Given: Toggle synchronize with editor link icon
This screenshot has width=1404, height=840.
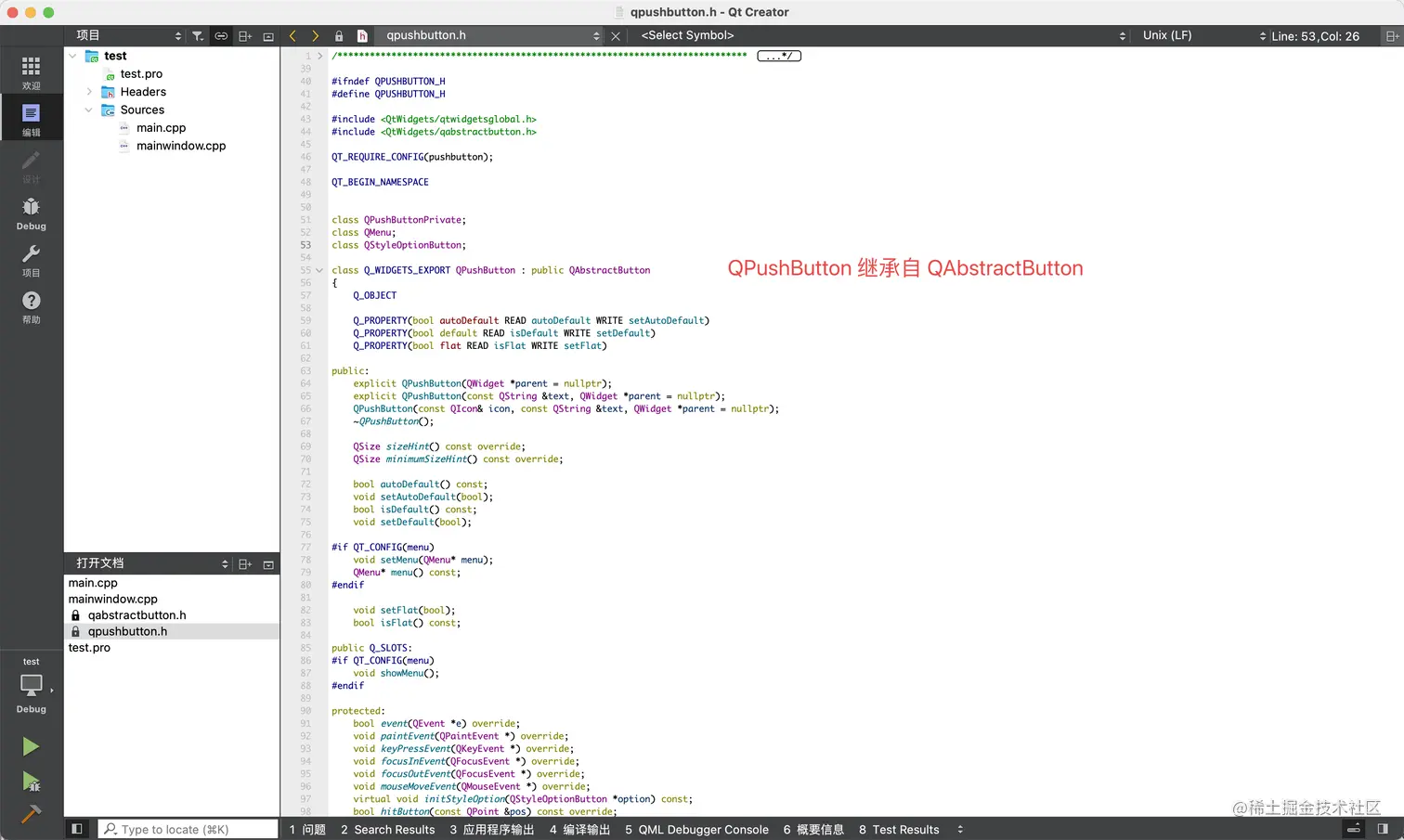Looking at the screenshot, I should coord(221,36).
